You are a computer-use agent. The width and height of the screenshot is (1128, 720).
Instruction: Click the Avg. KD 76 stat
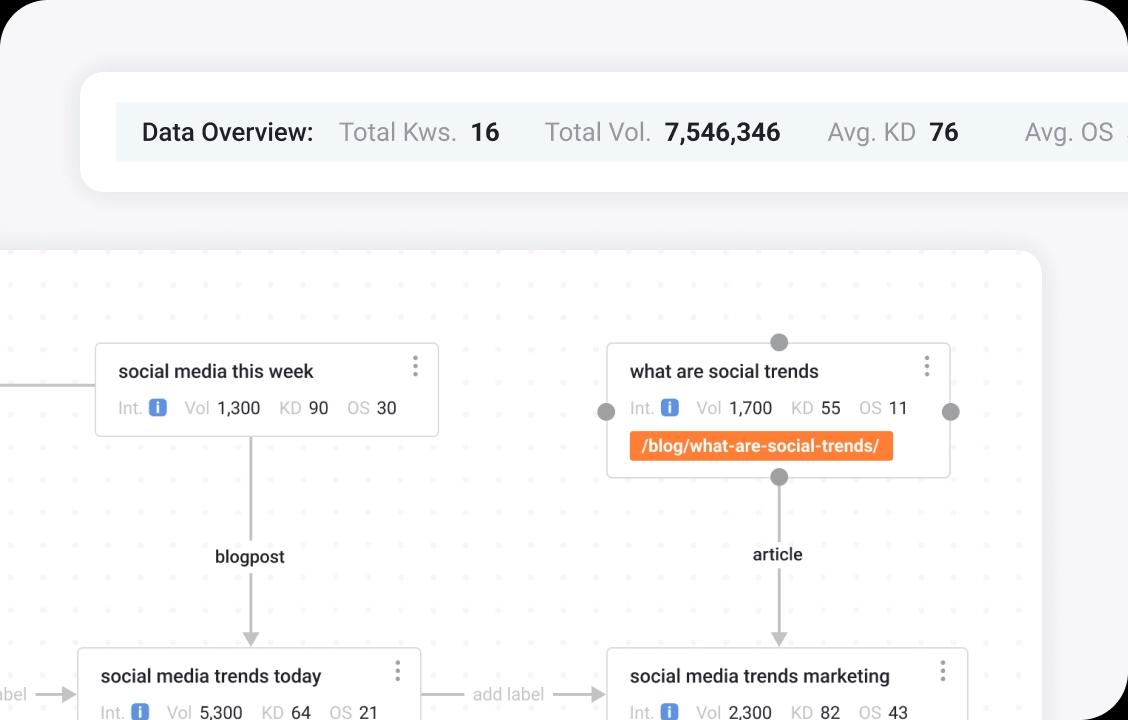coord(892,132)
